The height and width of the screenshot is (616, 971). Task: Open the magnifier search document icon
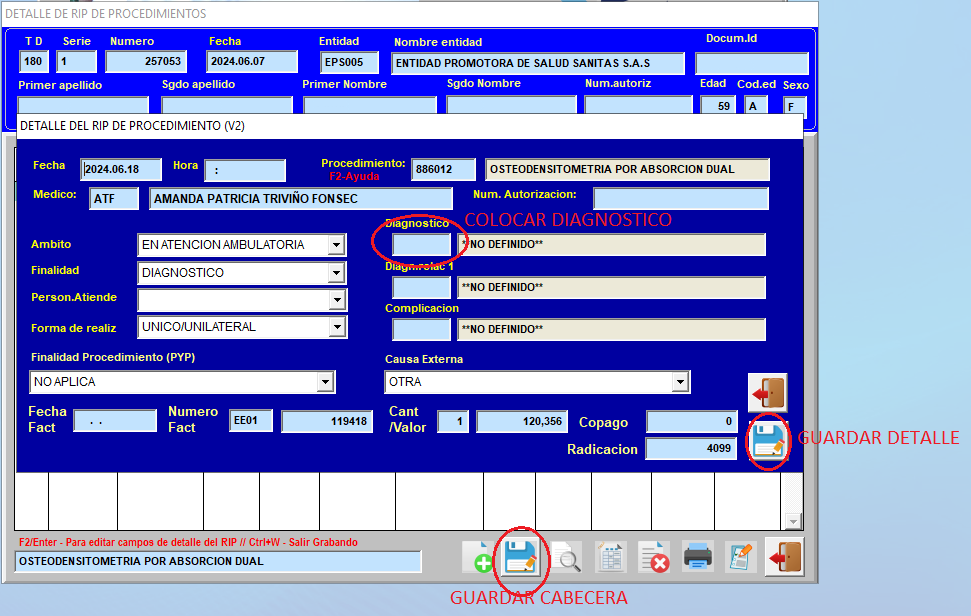pyautogui.click(x=567, y=557)
